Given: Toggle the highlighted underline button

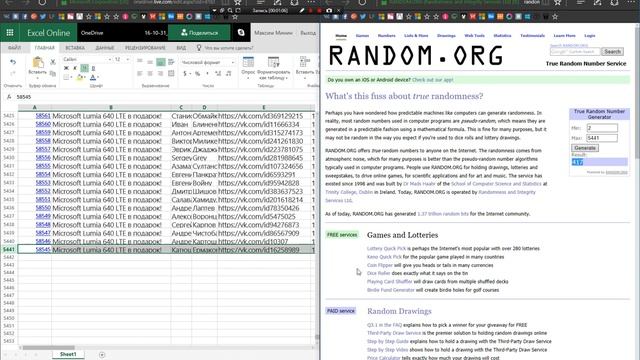Looking at the screenshot, I should (x=84, y=68).
